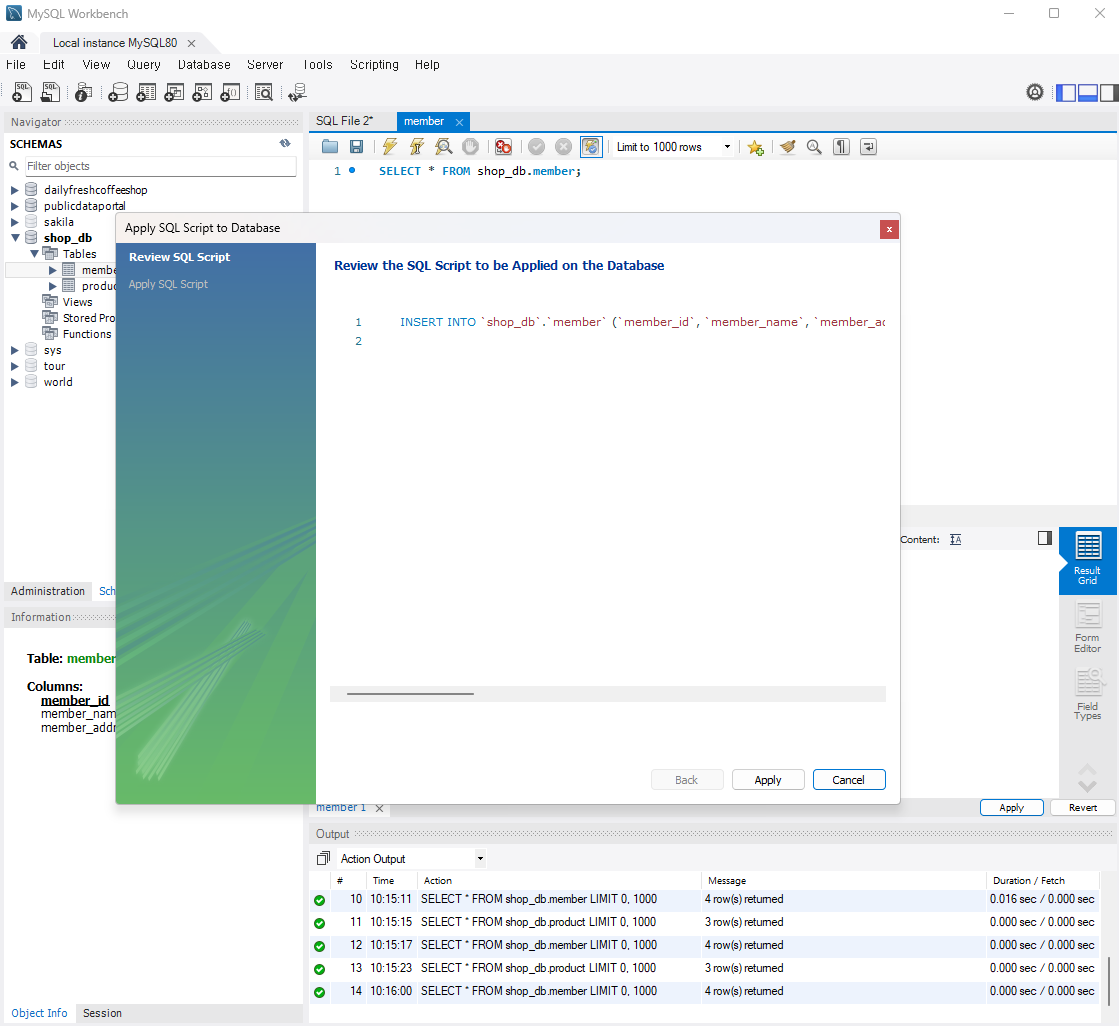Create new stored procedure icon

click(202, 92)
